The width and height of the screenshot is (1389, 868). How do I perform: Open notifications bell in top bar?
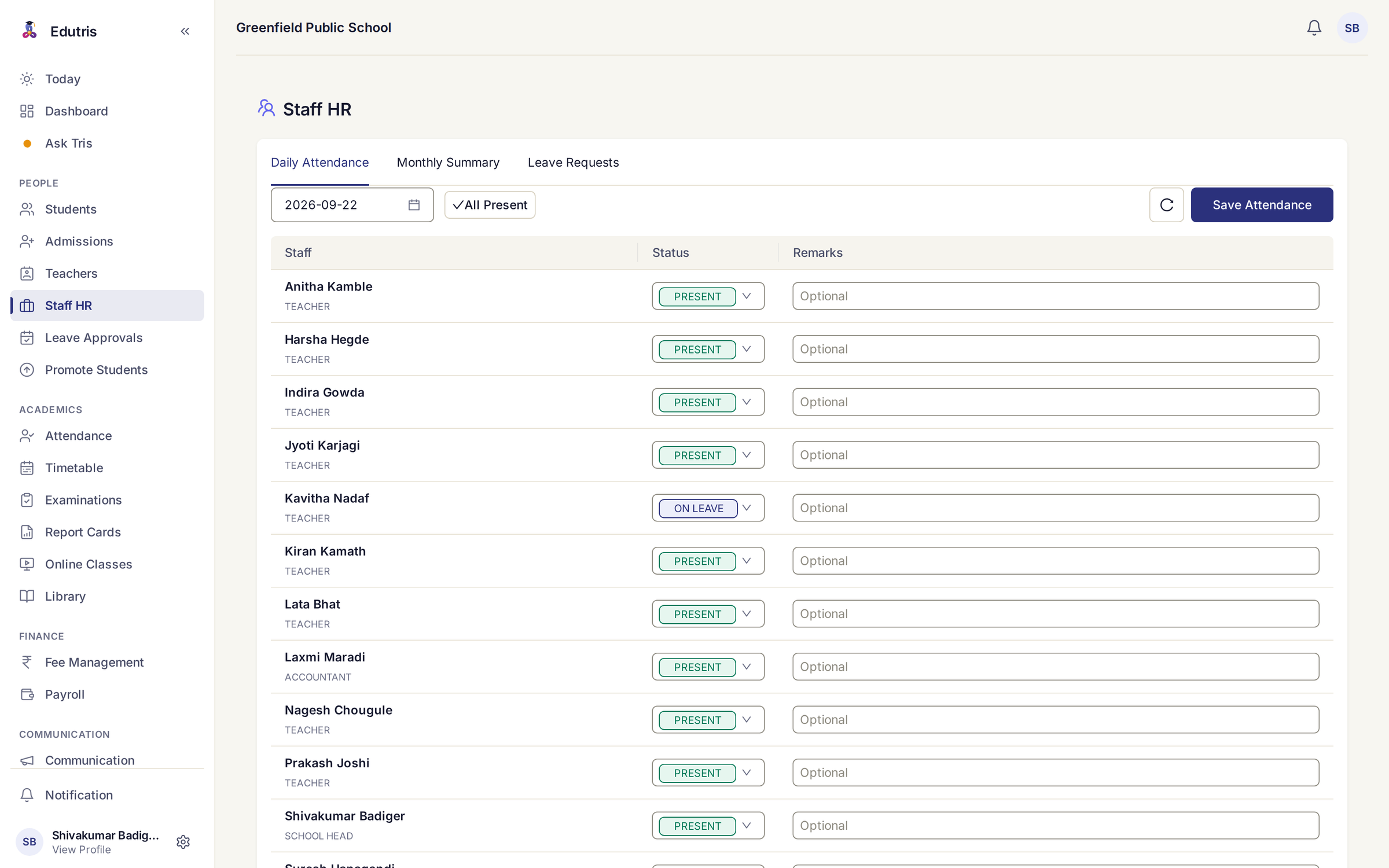(x=1314, y=28)
